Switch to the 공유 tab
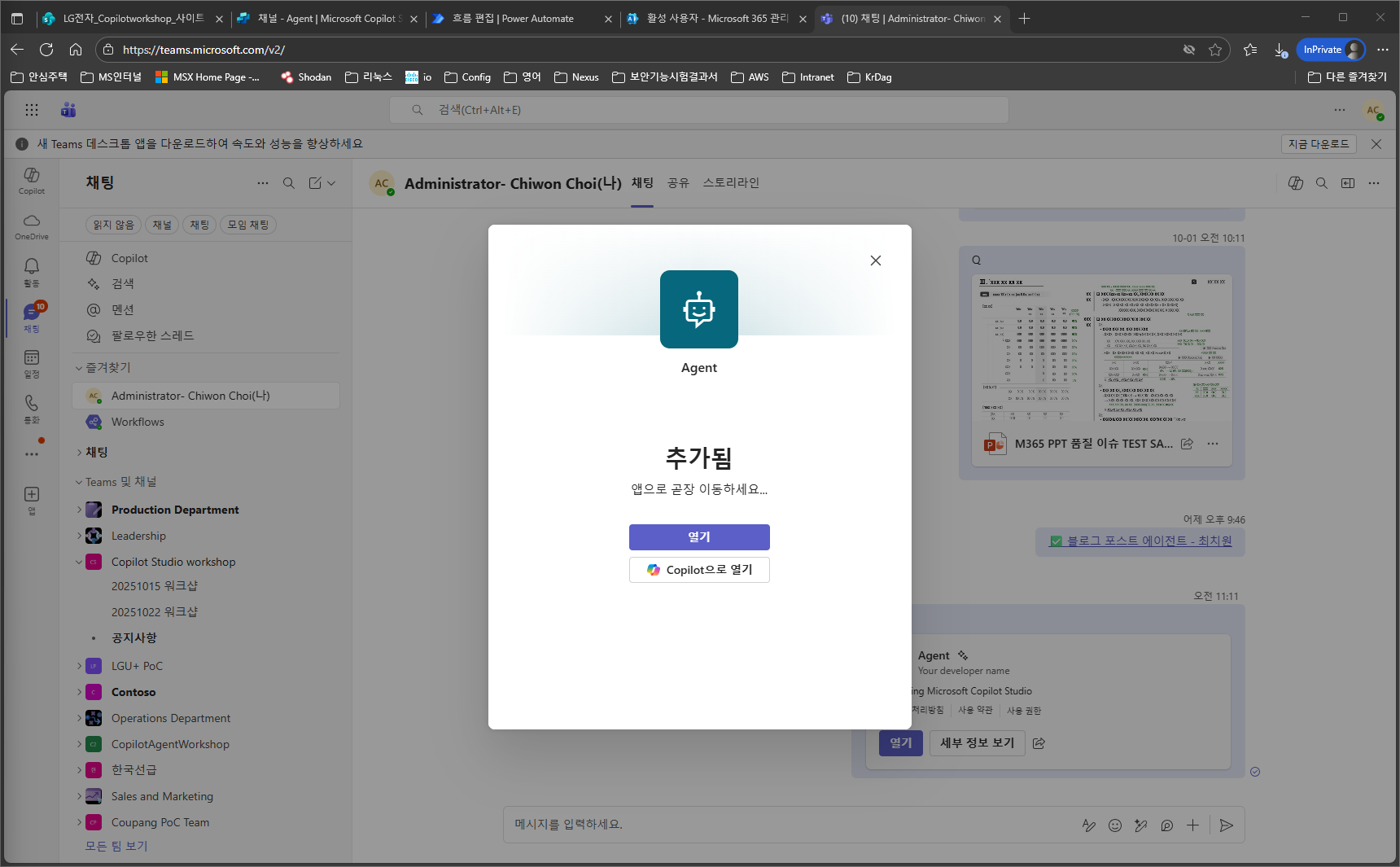The image size is (1400, 867). click(678, 183)
